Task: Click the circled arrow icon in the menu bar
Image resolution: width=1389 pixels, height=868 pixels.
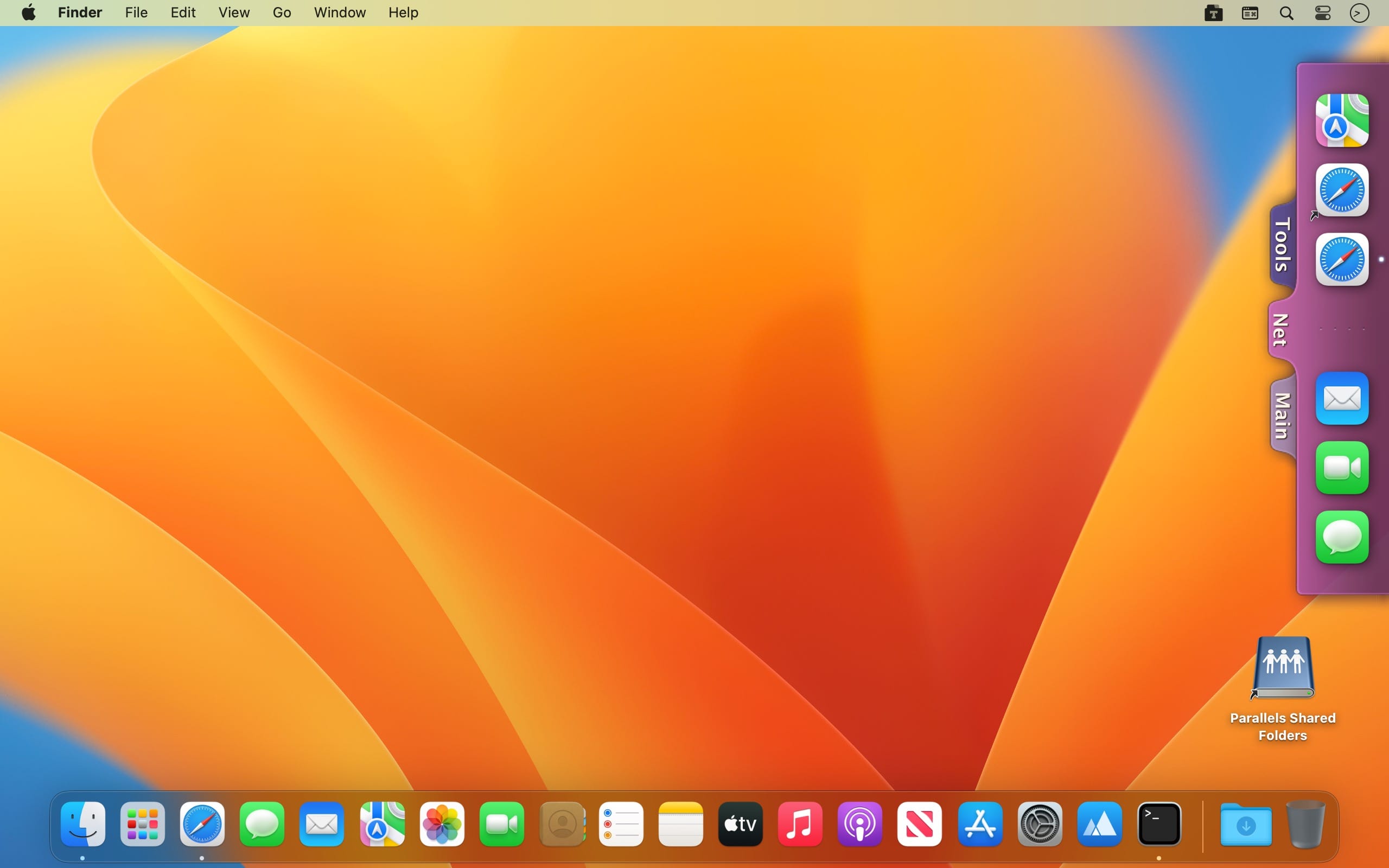Action: 1359,13
